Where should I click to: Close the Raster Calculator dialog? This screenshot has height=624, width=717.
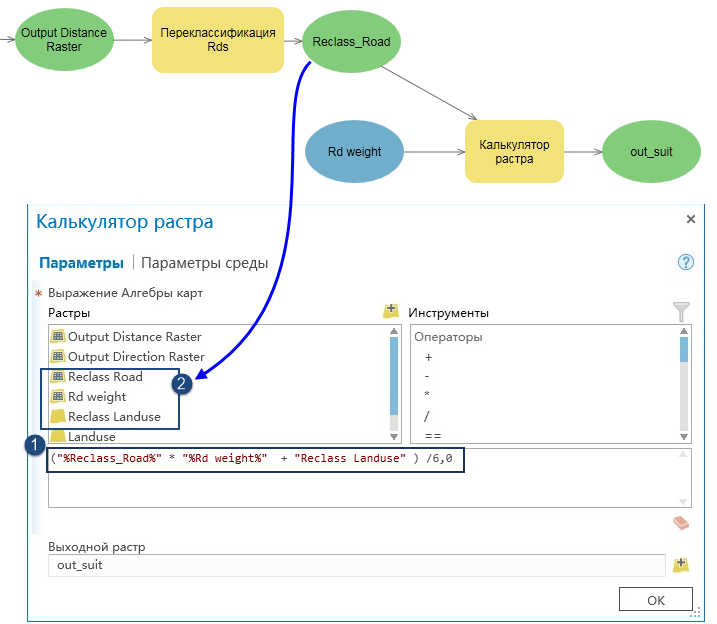point(690,219)
